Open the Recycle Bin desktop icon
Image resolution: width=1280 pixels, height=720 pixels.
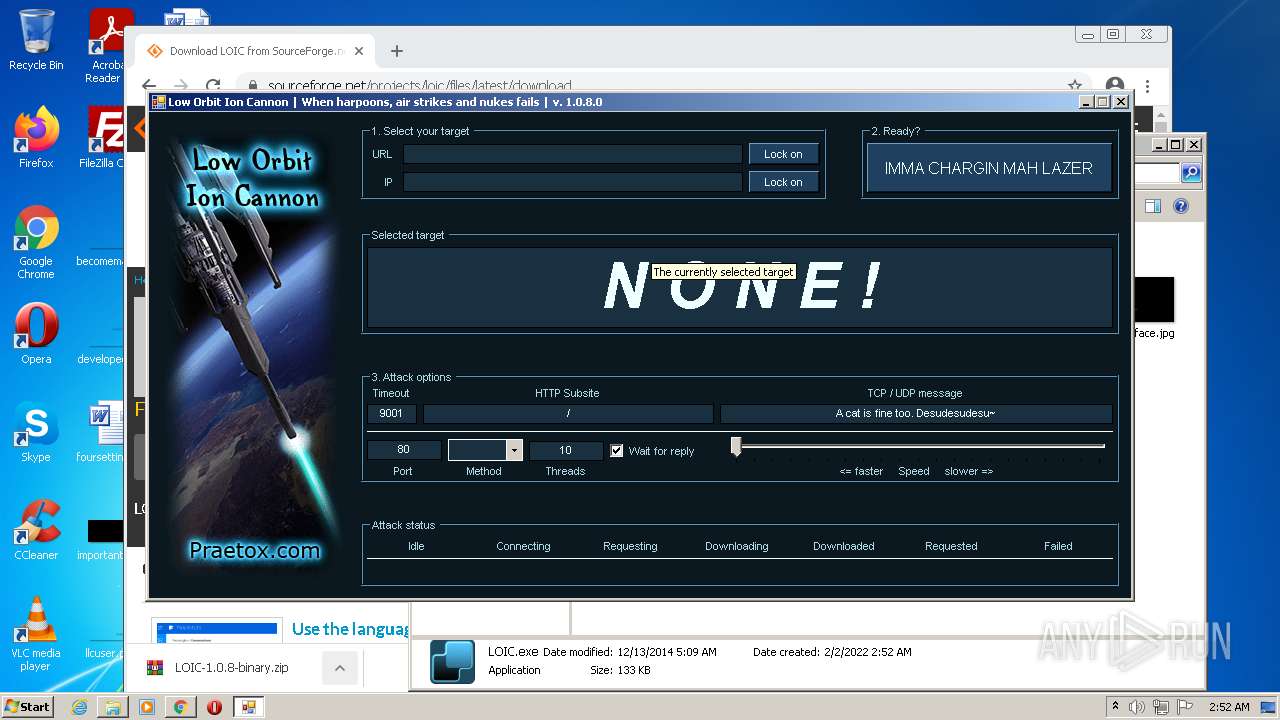(x=36, y=40)
